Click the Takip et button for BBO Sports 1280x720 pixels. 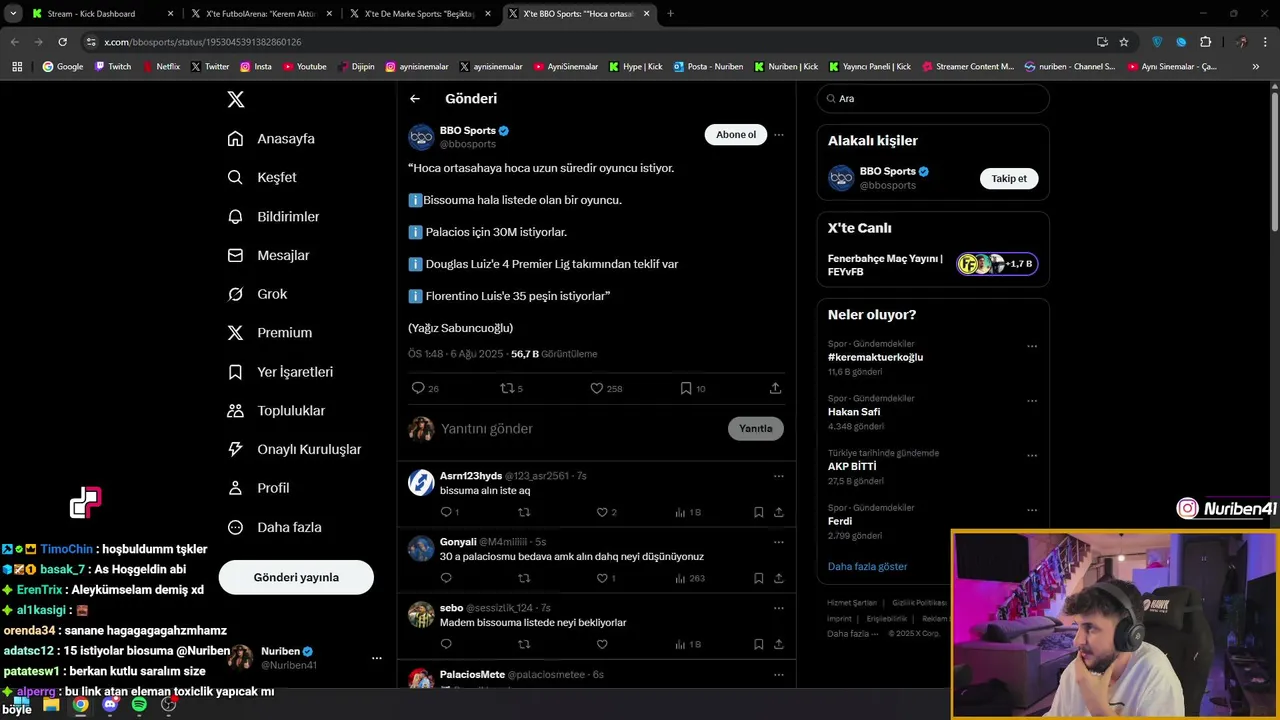coord(1009,178)
